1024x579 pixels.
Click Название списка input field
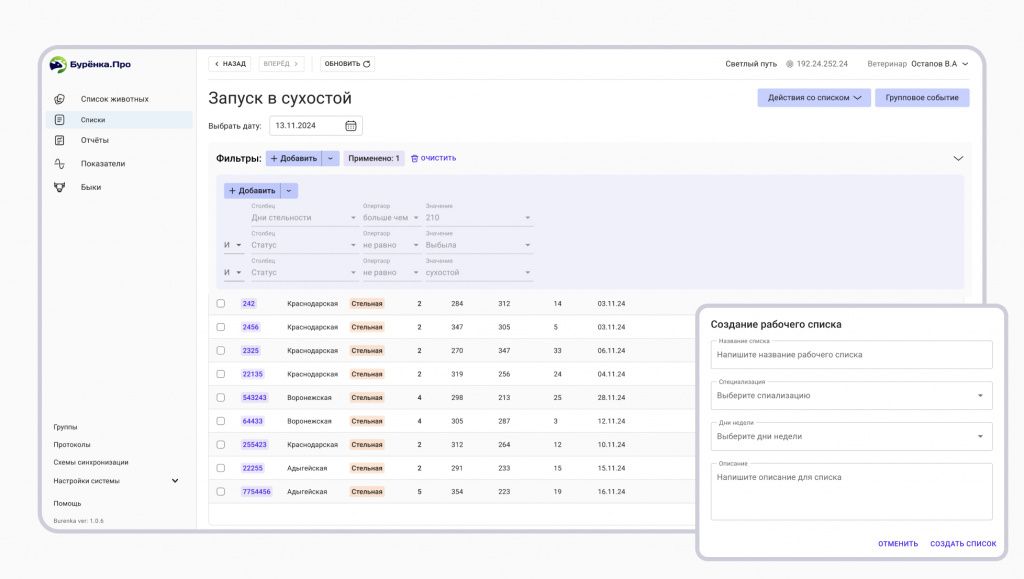point(852,355)
